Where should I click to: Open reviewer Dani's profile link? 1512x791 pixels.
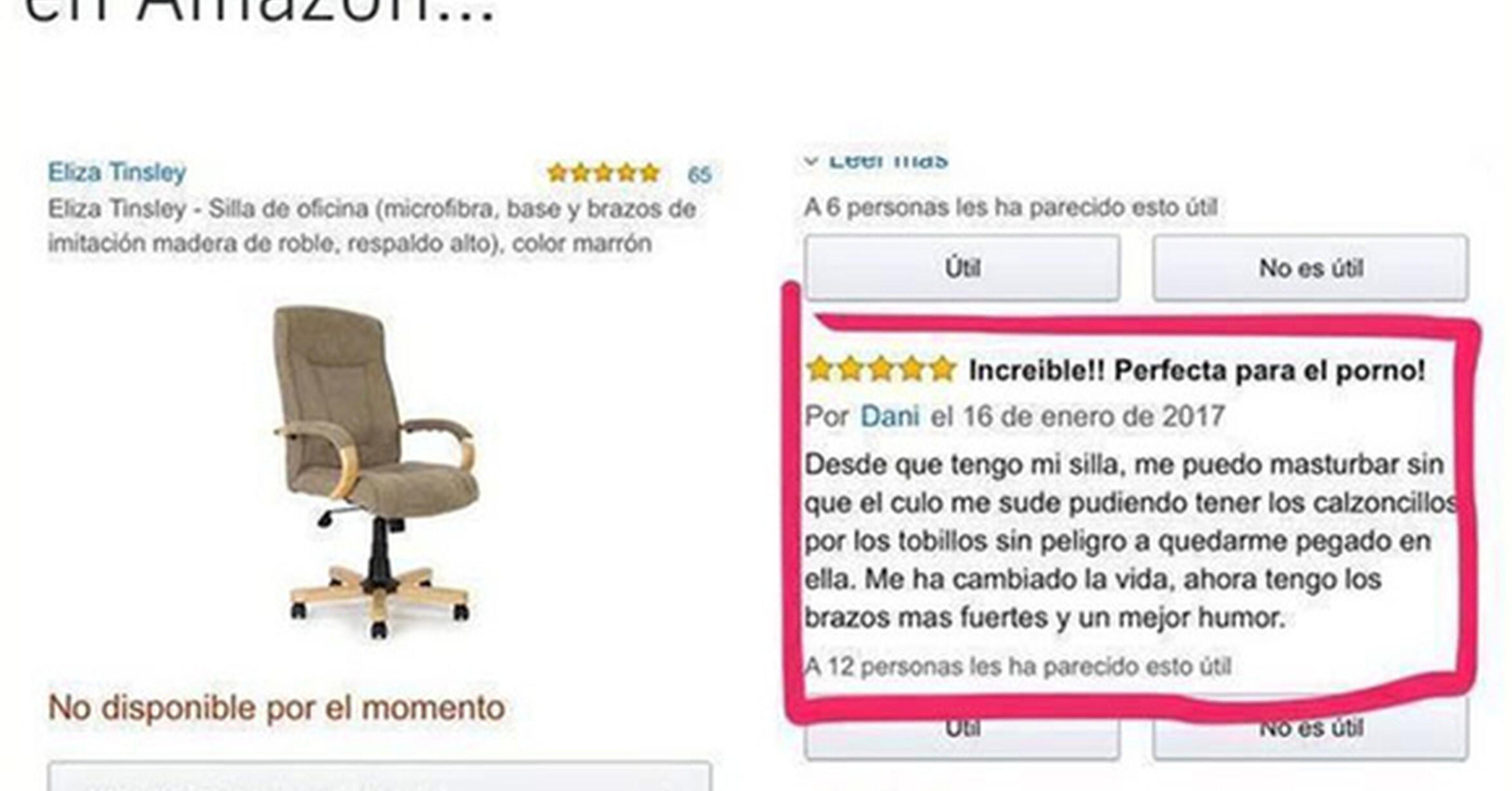[889, 416]
